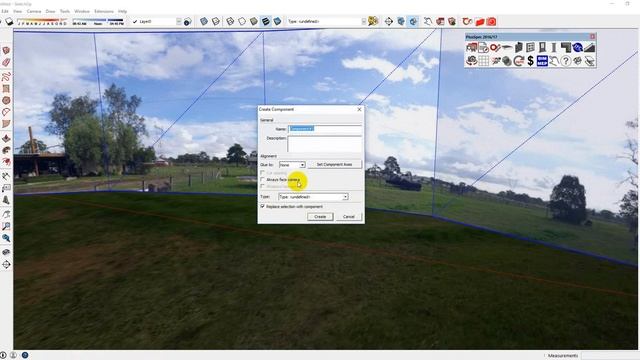
Task: Open the toolbar Type undefined dropdown
Action: point(327,21)
